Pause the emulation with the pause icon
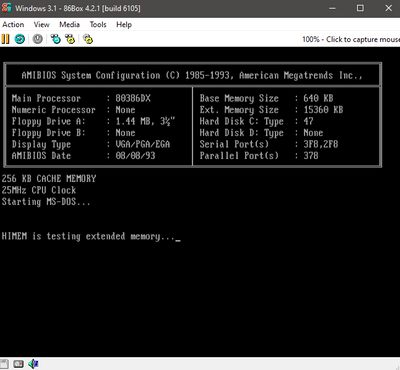The image size is (400, 370). pyautogui.click(x=5, y=39)
